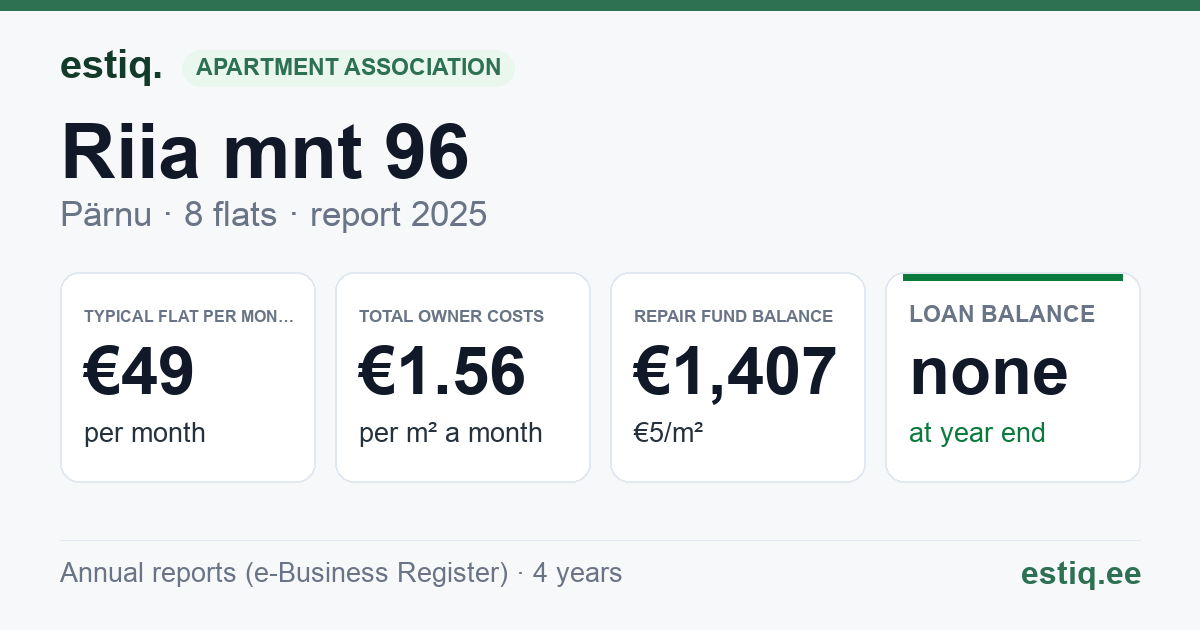This screenshot has width=1200, height=630.
Task: Click the TYPICAL FLAT PER MON… label
Action: 189,316
